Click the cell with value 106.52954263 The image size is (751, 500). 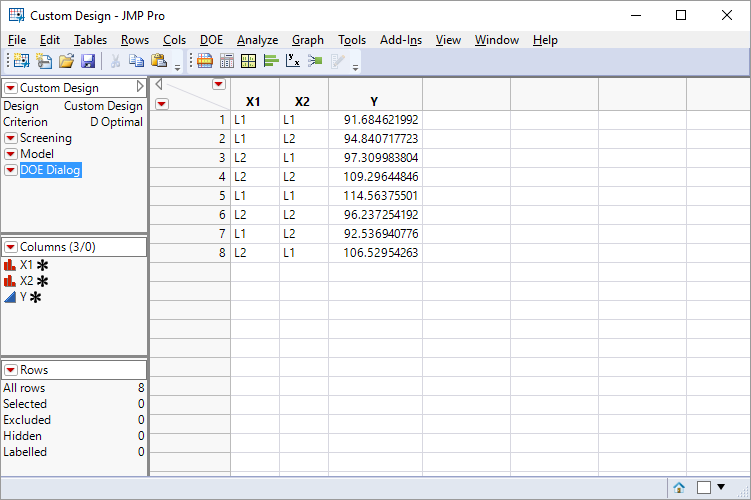[376, 253]
